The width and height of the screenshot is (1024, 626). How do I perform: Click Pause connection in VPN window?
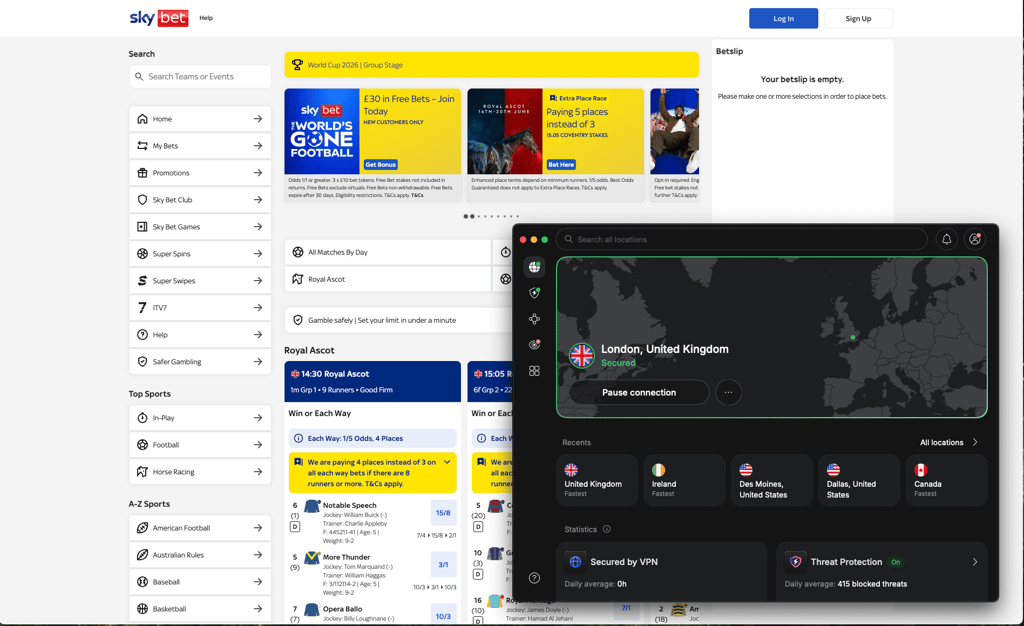coord(639,392)
